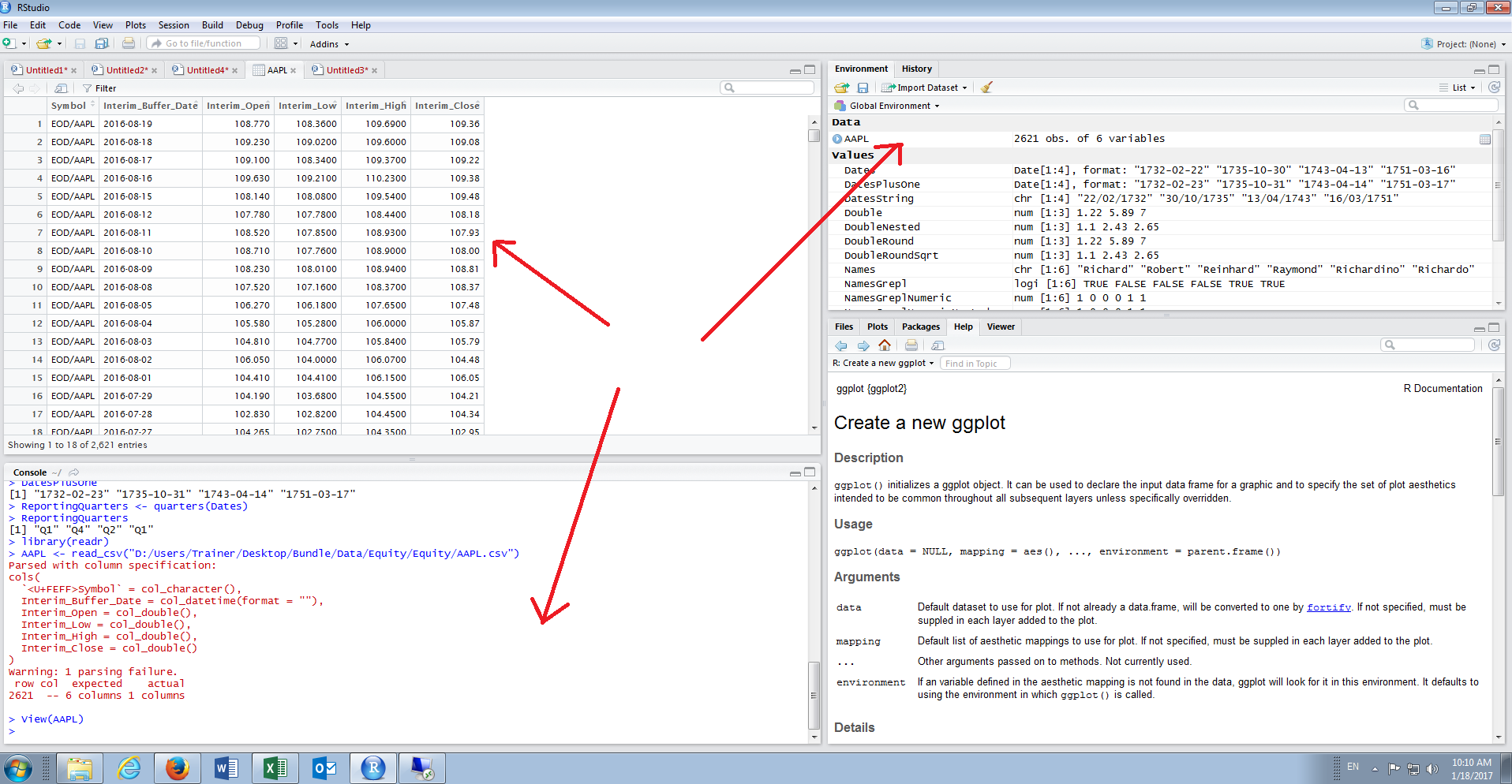Open the Global Environment dropdown
The width and height of the screenshot is (1512, 784).
pyautogui.click(x=887, y=106)
